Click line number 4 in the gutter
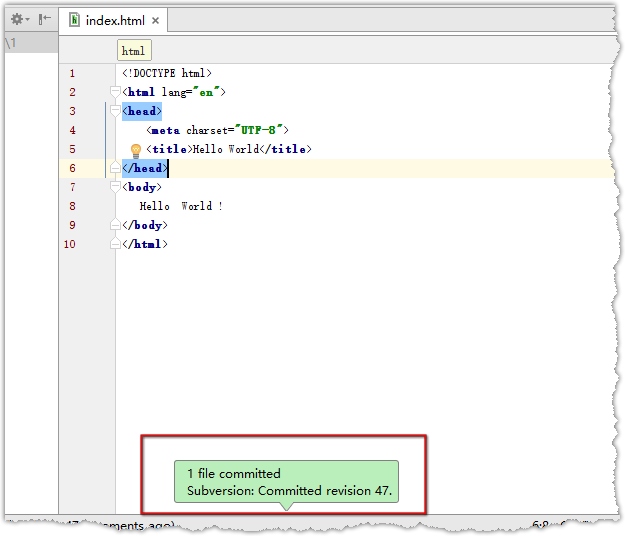625x536 pixels. click(72, 130)
